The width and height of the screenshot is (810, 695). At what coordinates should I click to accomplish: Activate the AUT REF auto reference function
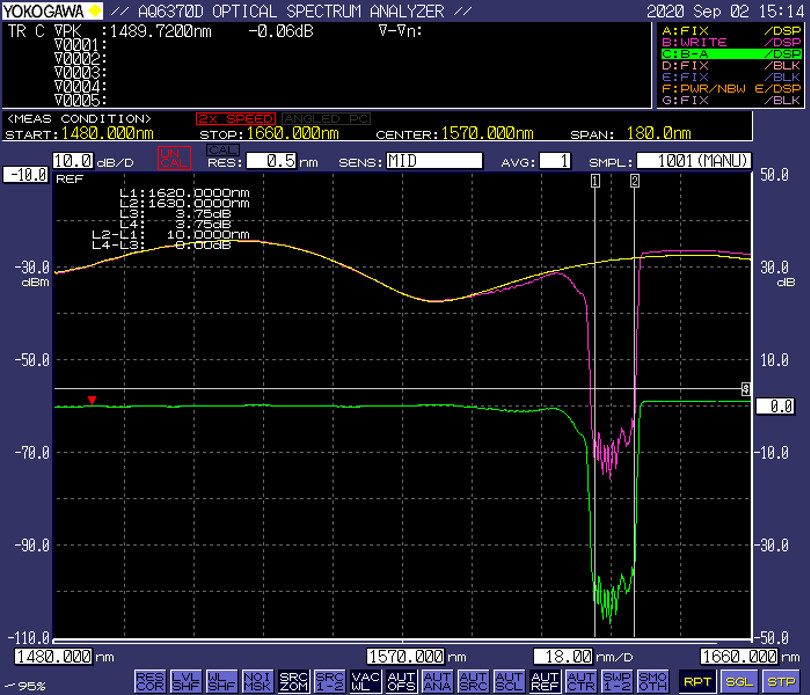pyautogui.click(x=546, y=680)
